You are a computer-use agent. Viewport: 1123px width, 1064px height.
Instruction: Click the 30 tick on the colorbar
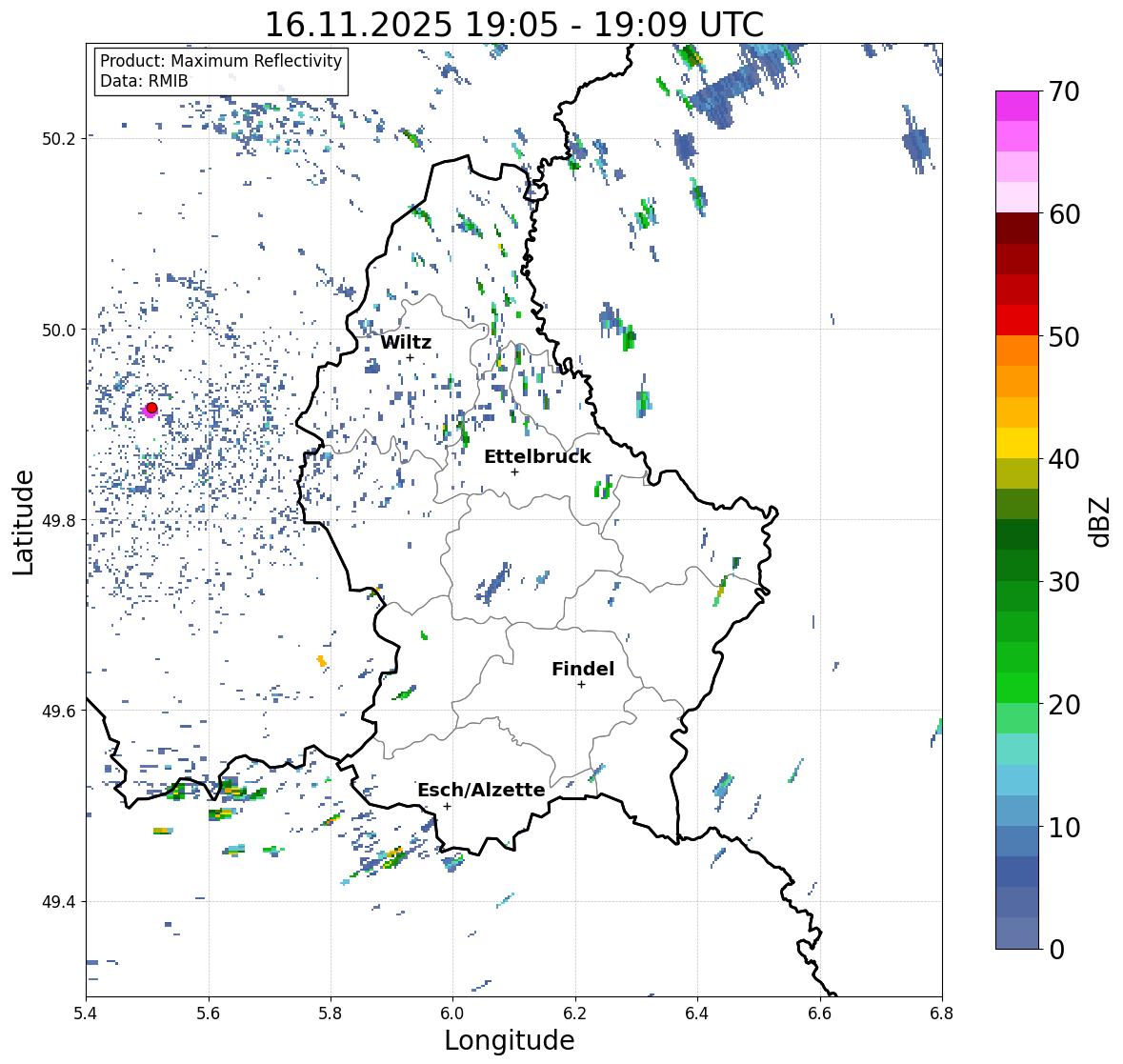click(x=1064, y=582)
